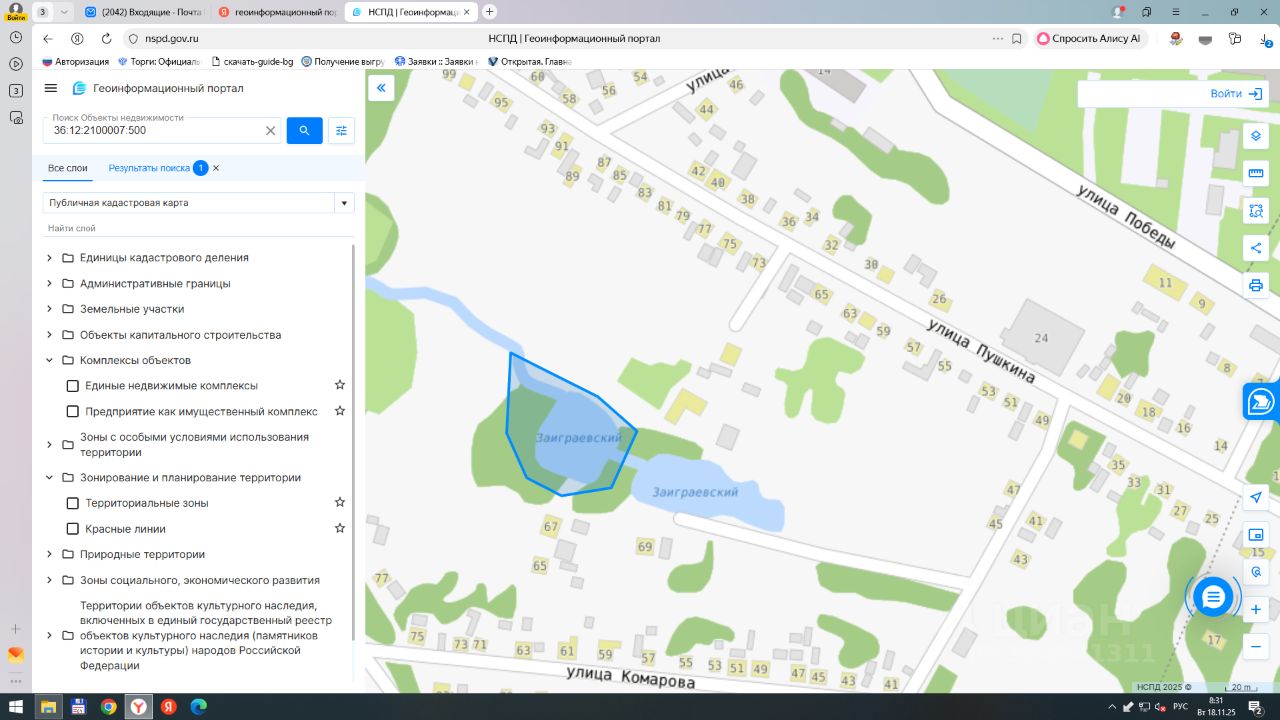Open скачать-guide-bg bookmark
Image resolution: width=1280 pixels, height=720 pixels.
[252, 62]
